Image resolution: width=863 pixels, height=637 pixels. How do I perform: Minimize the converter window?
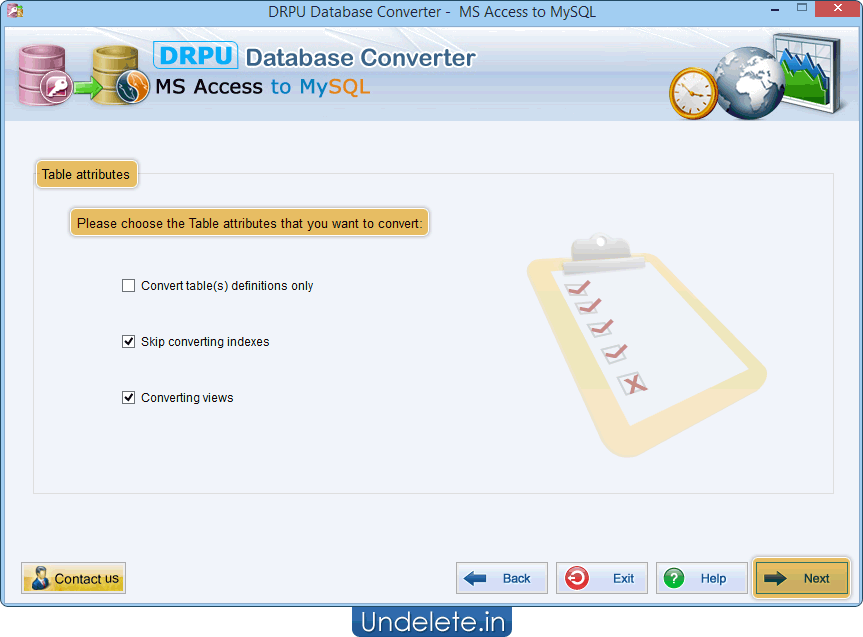[775, 9]
